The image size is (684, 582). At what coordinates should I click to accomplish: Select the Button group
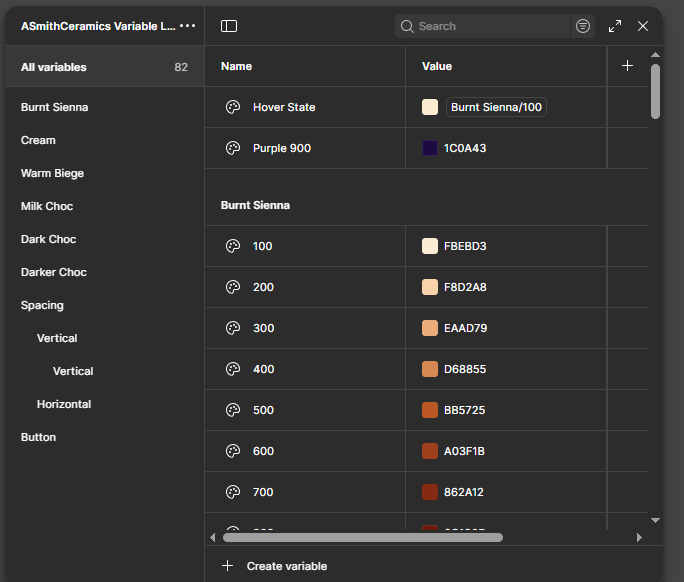(x=38, y=437)
